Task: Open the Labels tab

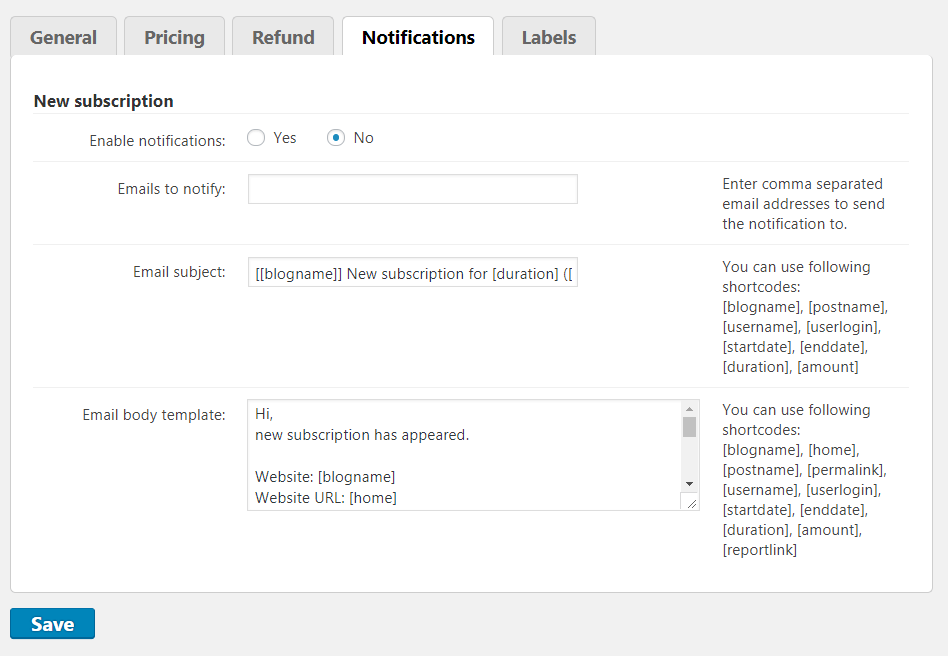Action: [x=548, y=37]
